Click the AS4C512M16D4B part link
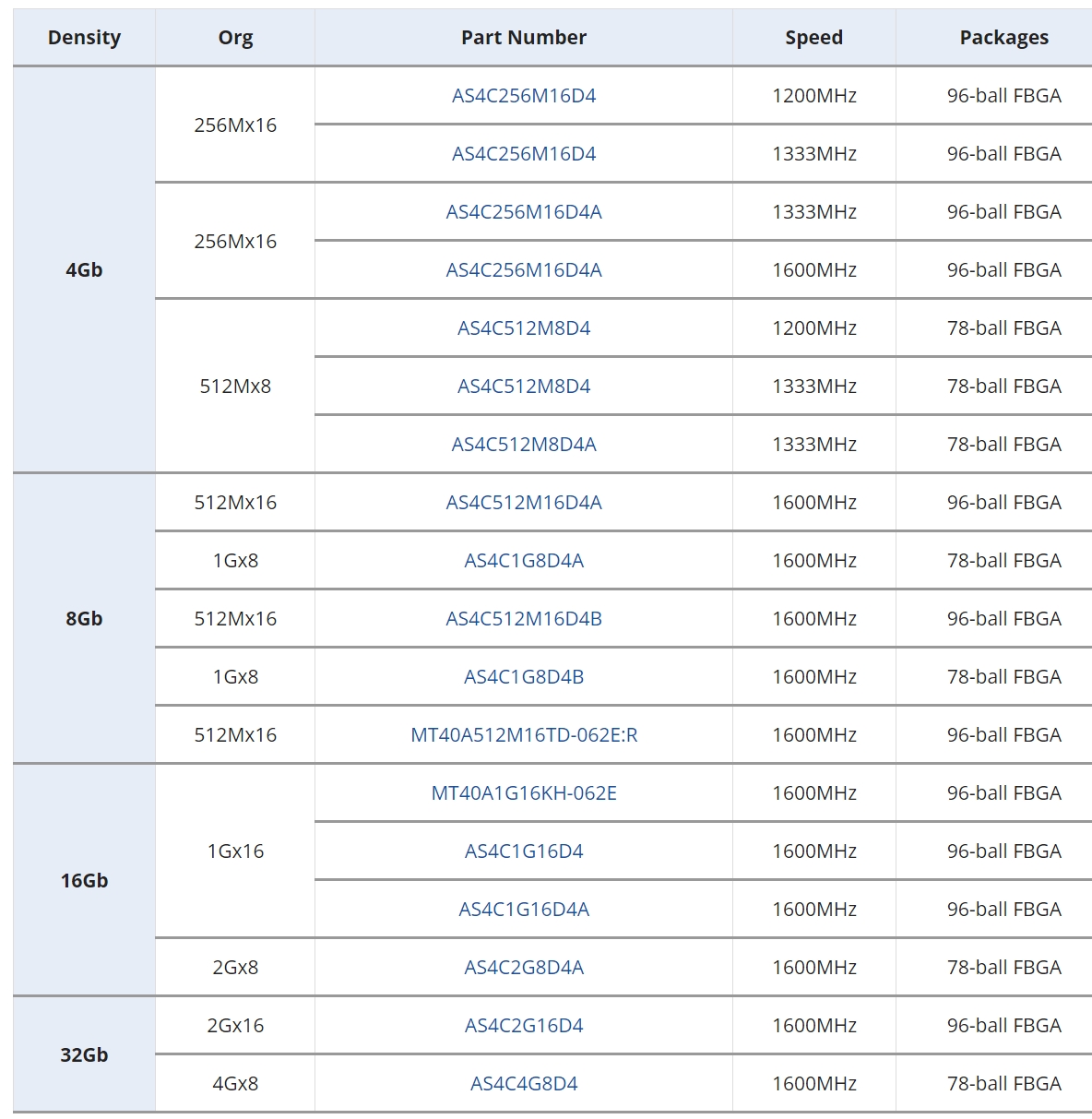 (523, 619)
